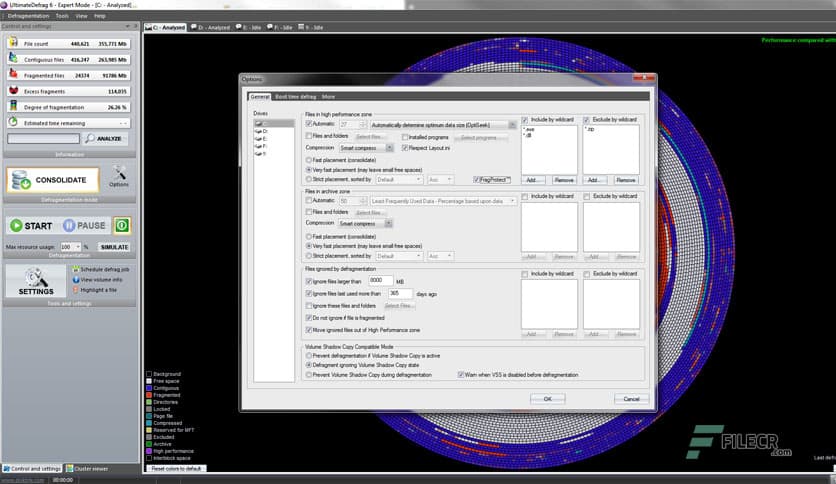Click the Degree of fragmentation icon
Screen dimensions: 836x484
click(x=13, y=106)
